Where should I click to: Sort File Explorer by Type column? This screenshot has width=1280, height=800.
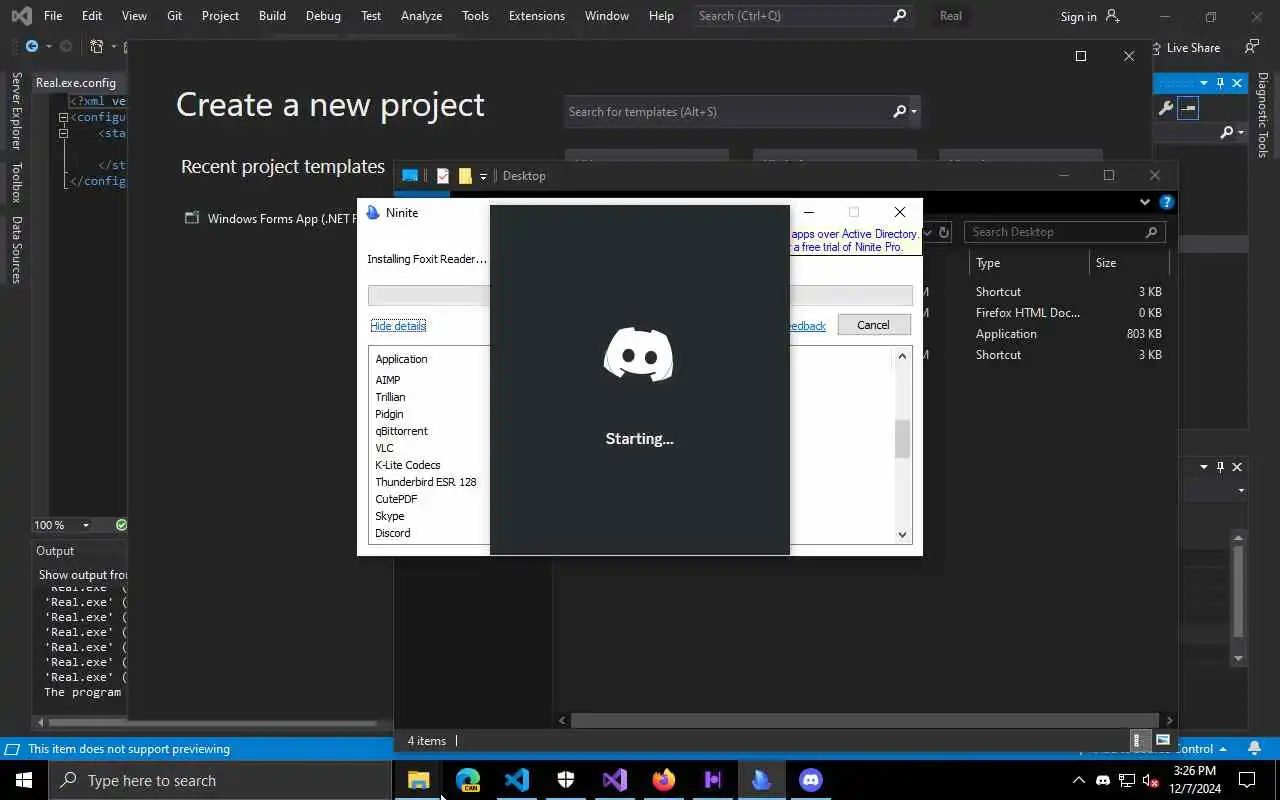(x=1028, y=263)
